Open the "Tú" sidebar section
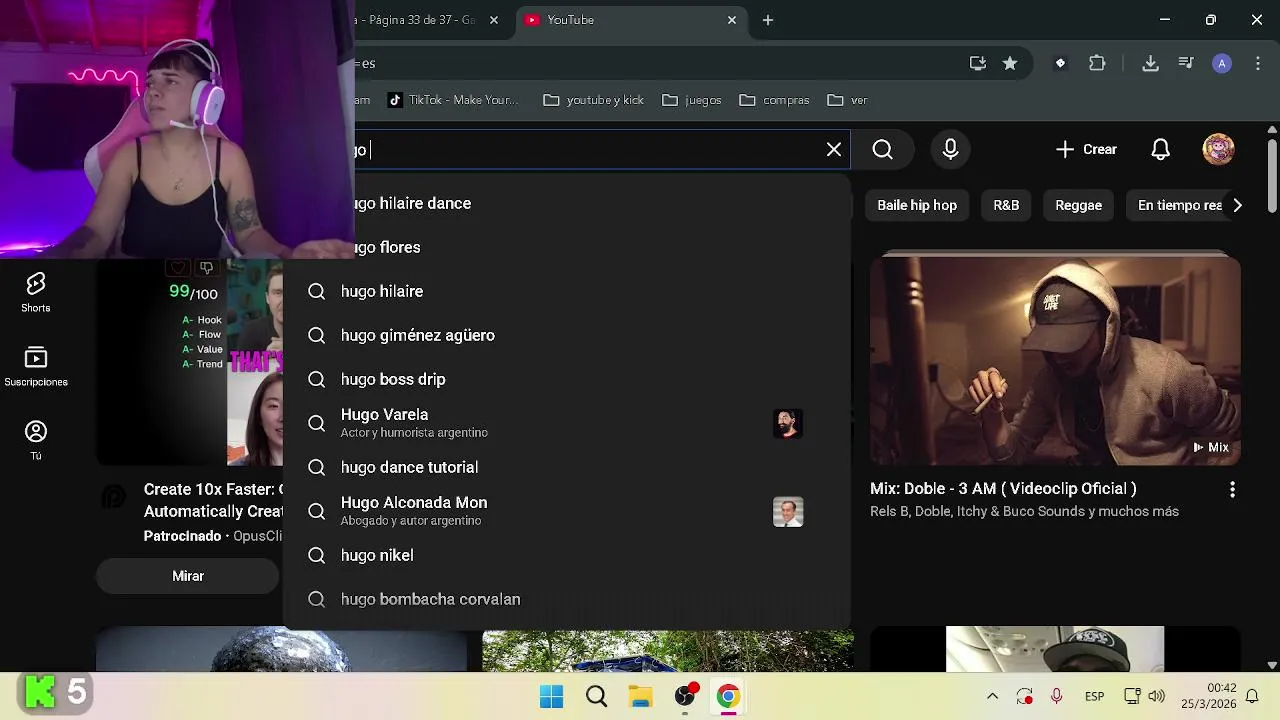 tap(36, 441)
